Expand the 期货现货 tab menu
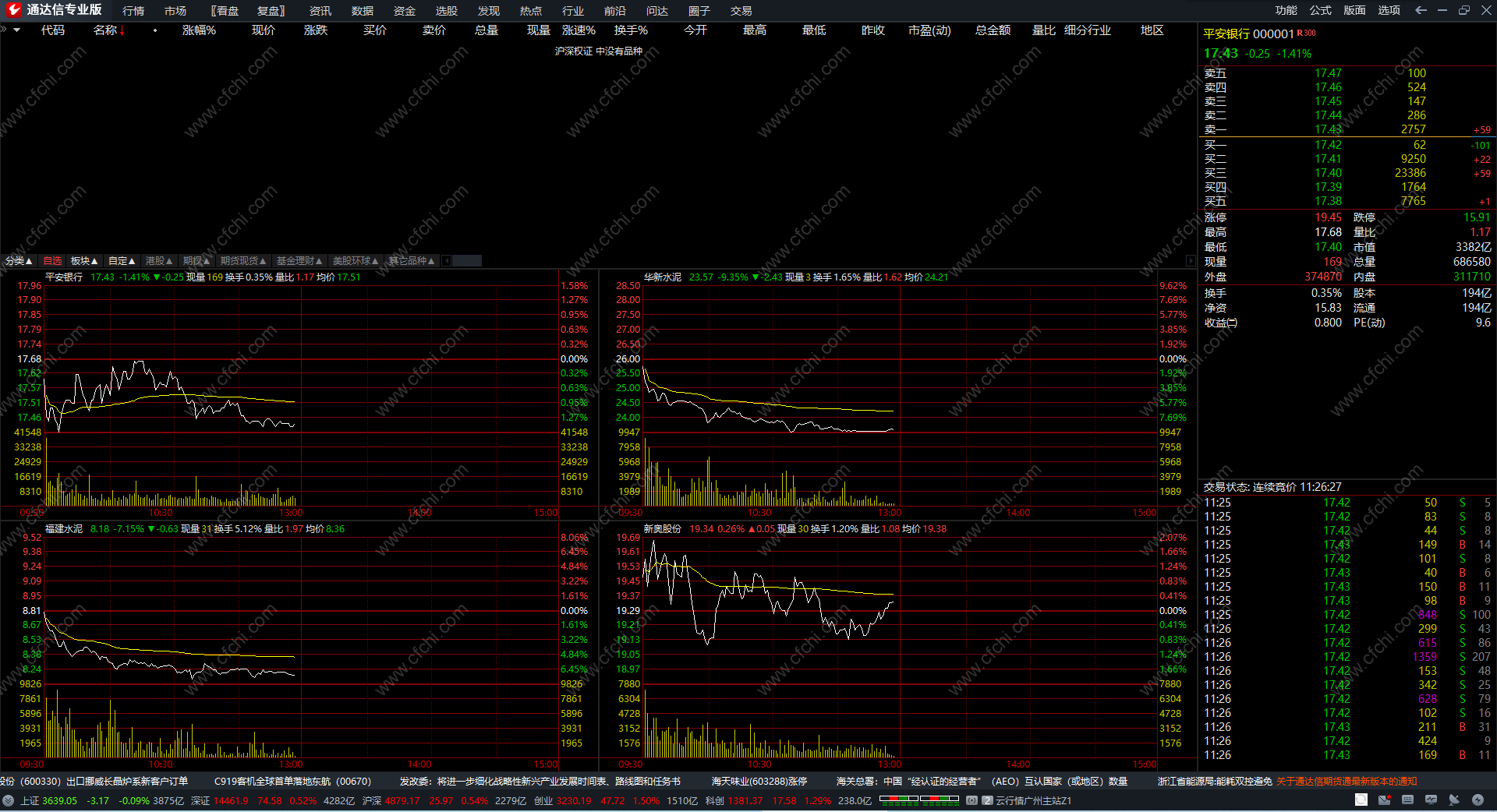Viewport: 1497px width, 812px height. pos(243,260)
